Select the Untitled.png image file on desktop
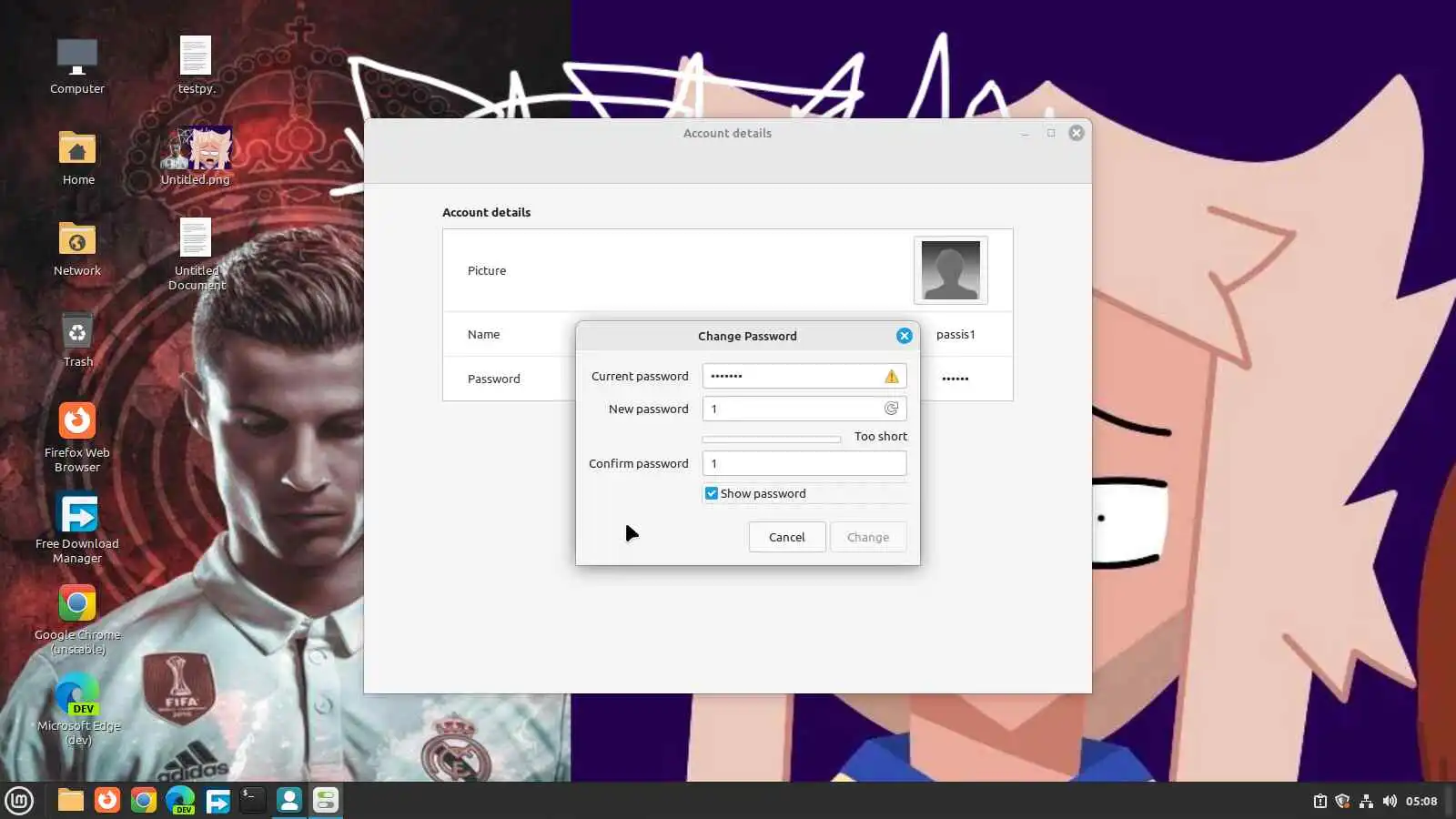 tap(196, 156)
